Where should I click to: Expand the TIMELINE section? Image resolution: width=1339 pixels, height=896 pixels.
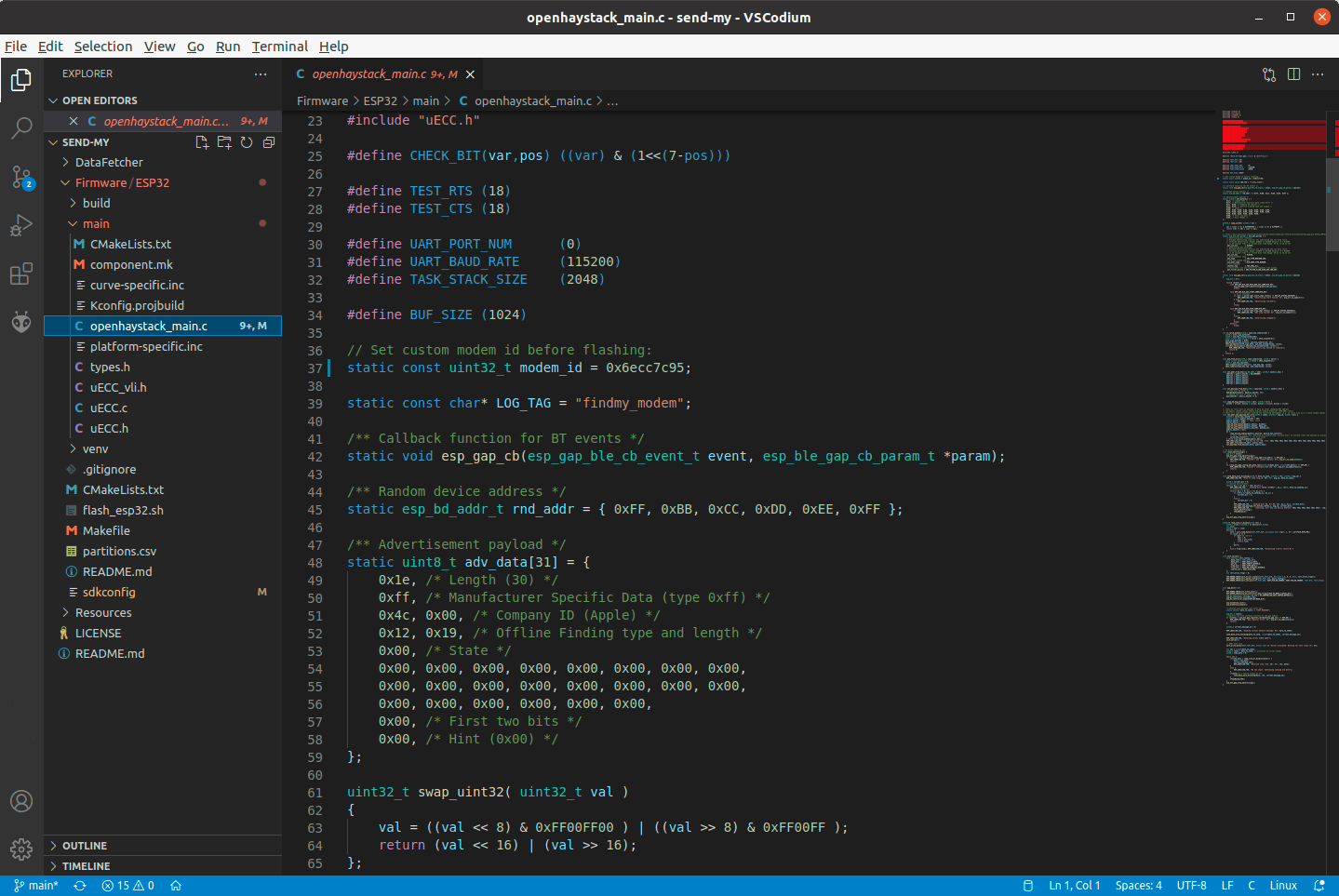click(86, 866)
